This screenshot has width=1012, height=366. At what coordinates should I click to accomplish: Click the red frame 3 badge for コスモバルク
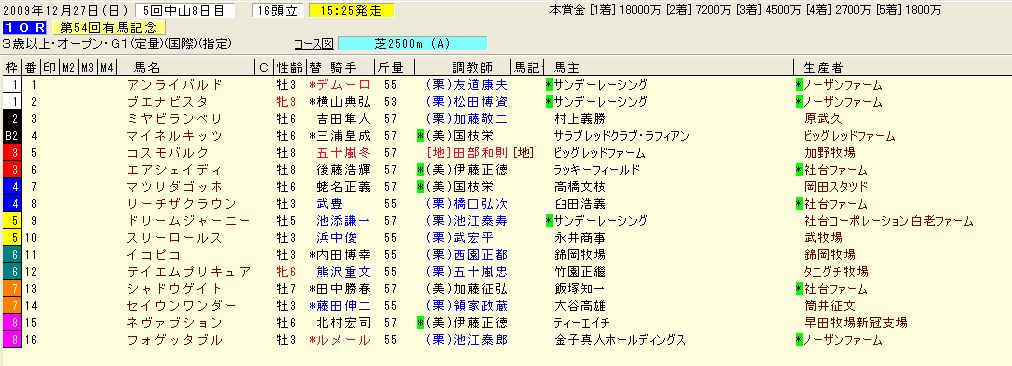point(12,153)
